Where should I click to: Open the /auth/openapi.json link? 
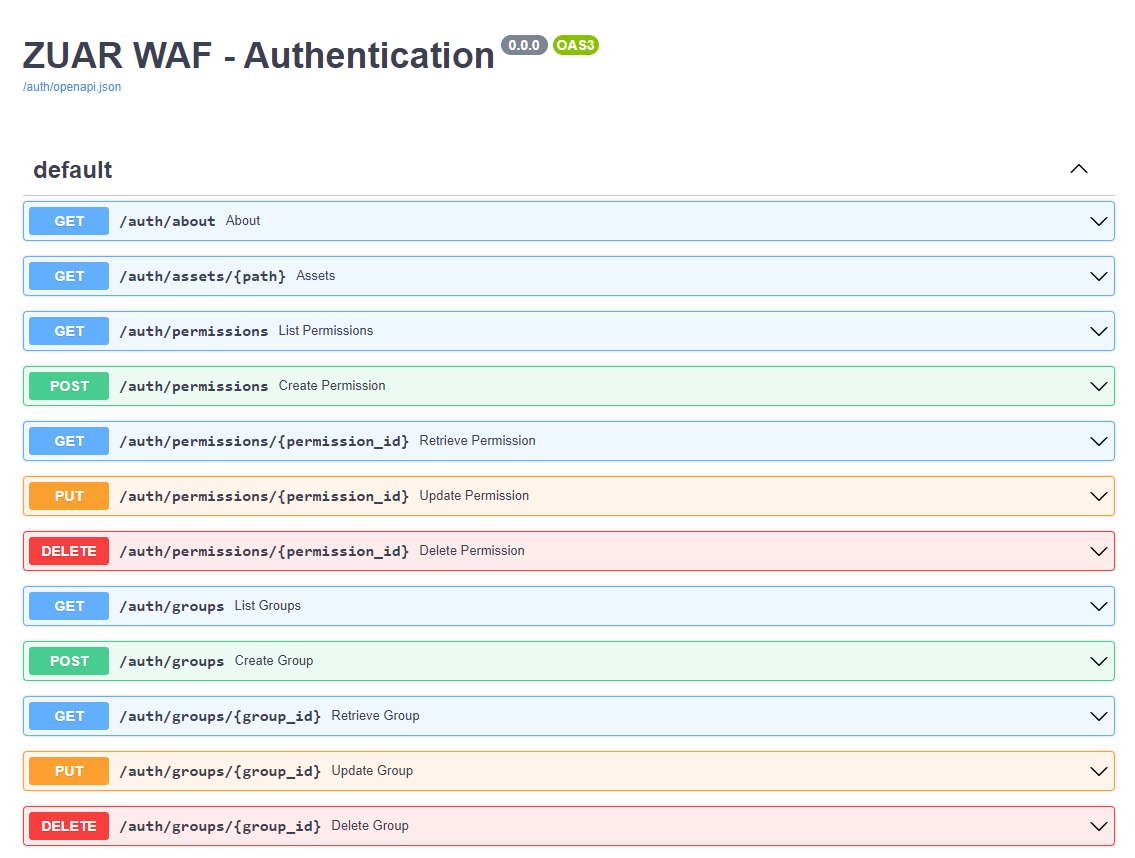click(72, 87)
